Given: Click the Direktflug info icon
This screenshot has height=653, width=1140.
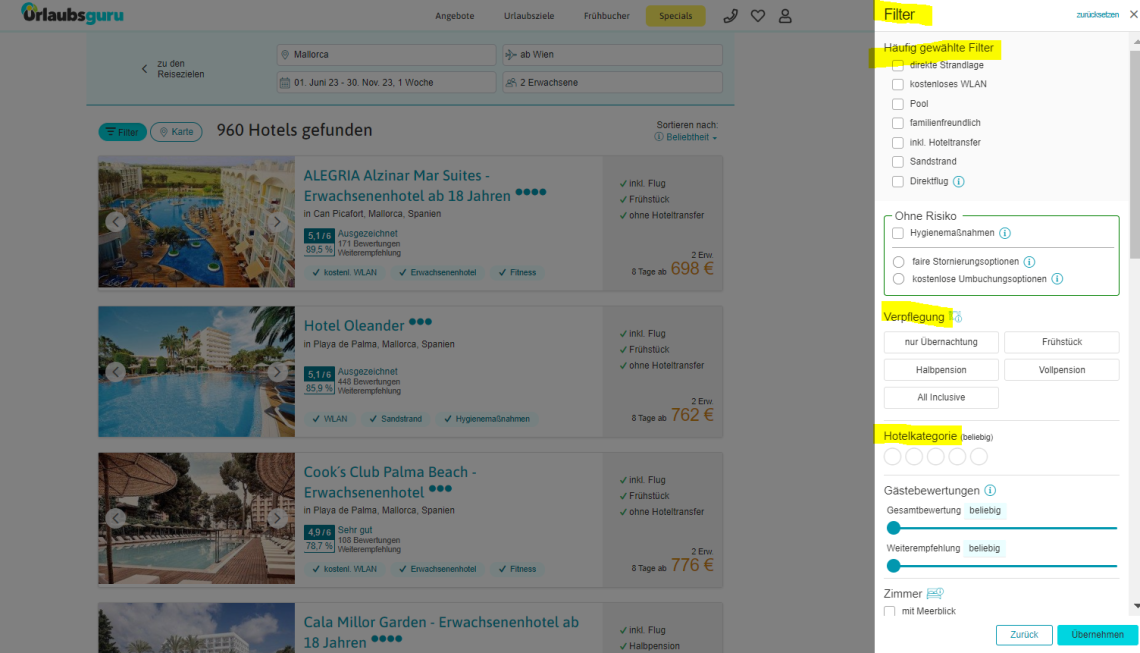Looking at the screenshot, I should [x=958, y=181].
